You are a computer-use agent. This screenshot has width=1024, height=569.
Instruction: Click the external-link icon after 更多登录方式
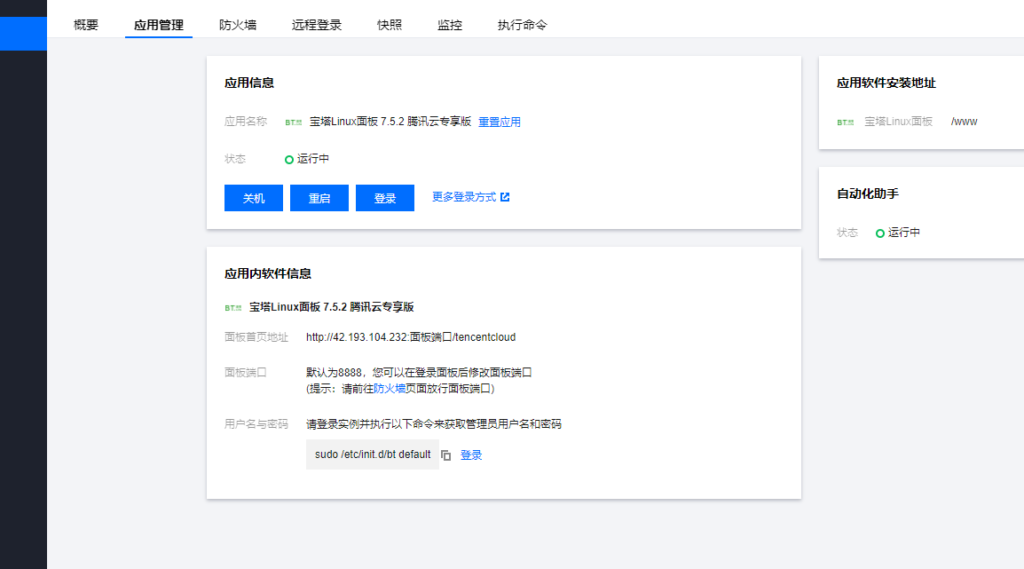[505, 197]
